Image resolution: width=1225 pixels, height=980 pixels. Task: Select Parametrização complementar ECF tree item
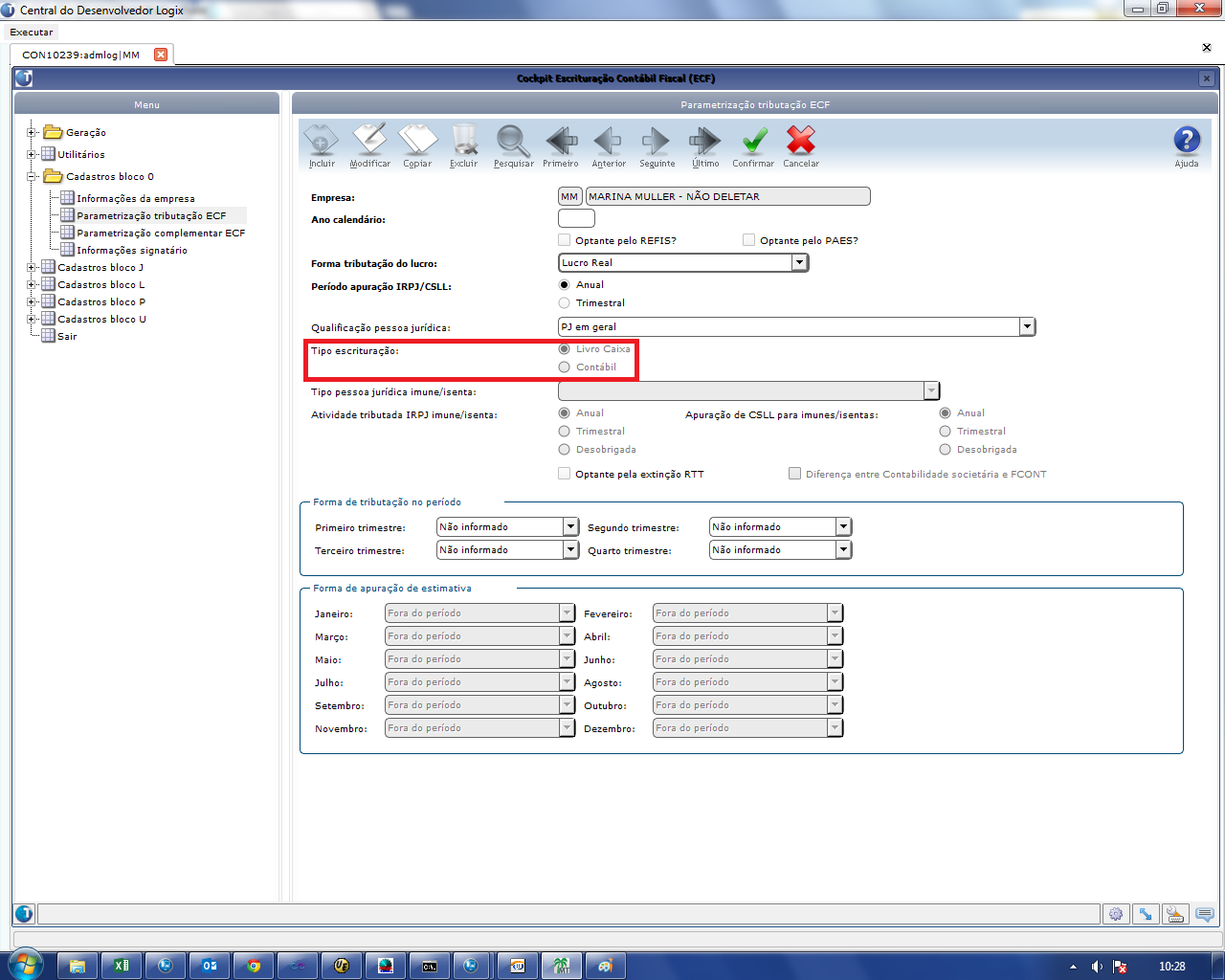click(x=161, y=233)
